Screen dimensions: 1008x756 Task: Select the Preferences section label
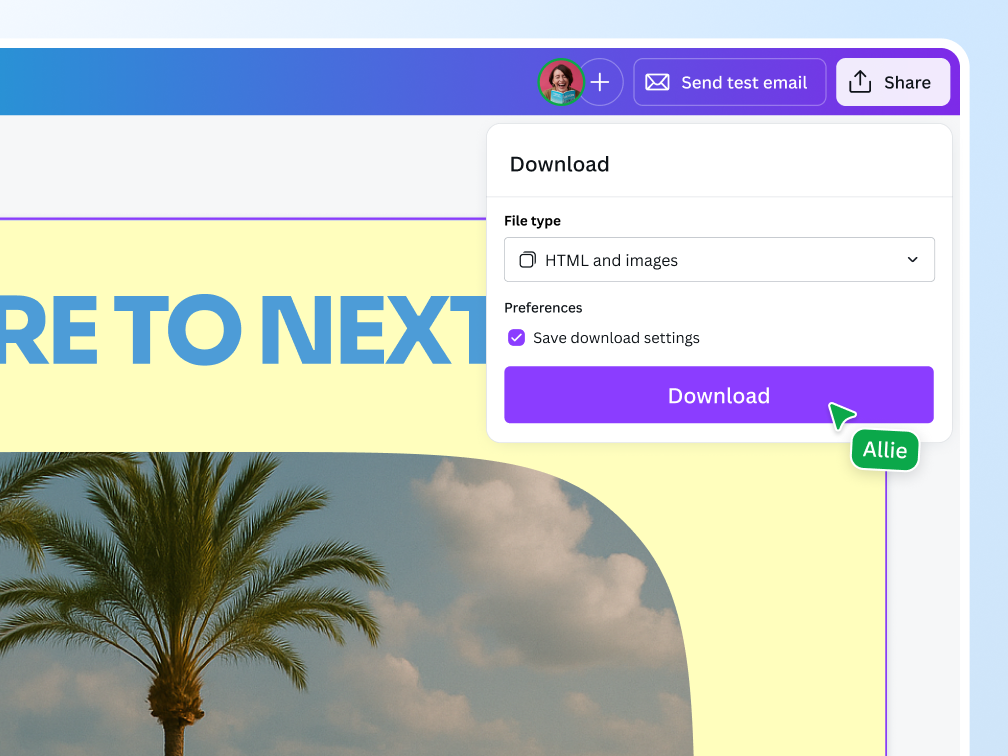point(543,308)
